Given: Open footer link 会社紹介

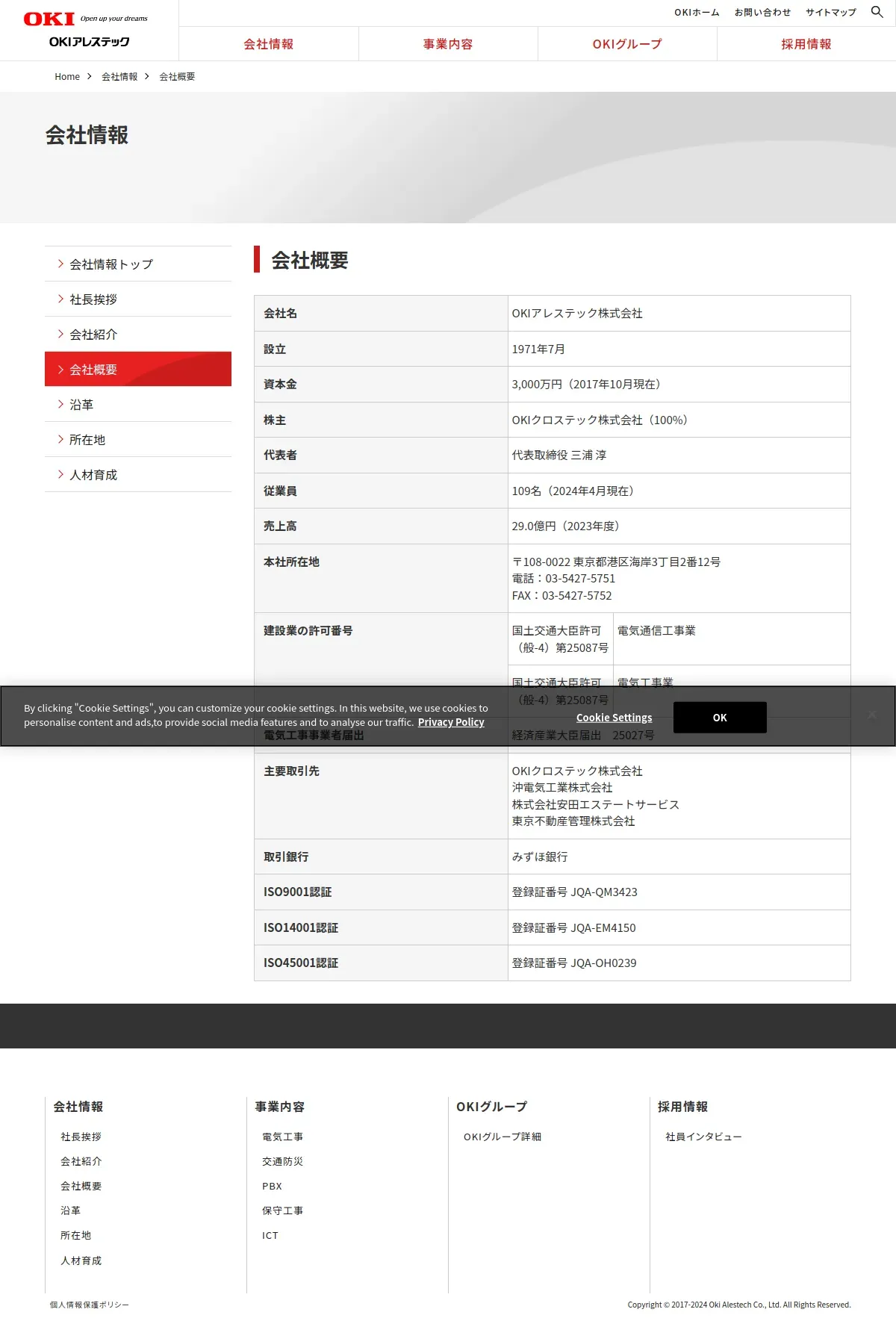Looking at the screenshot, I should click(81, 1161).
